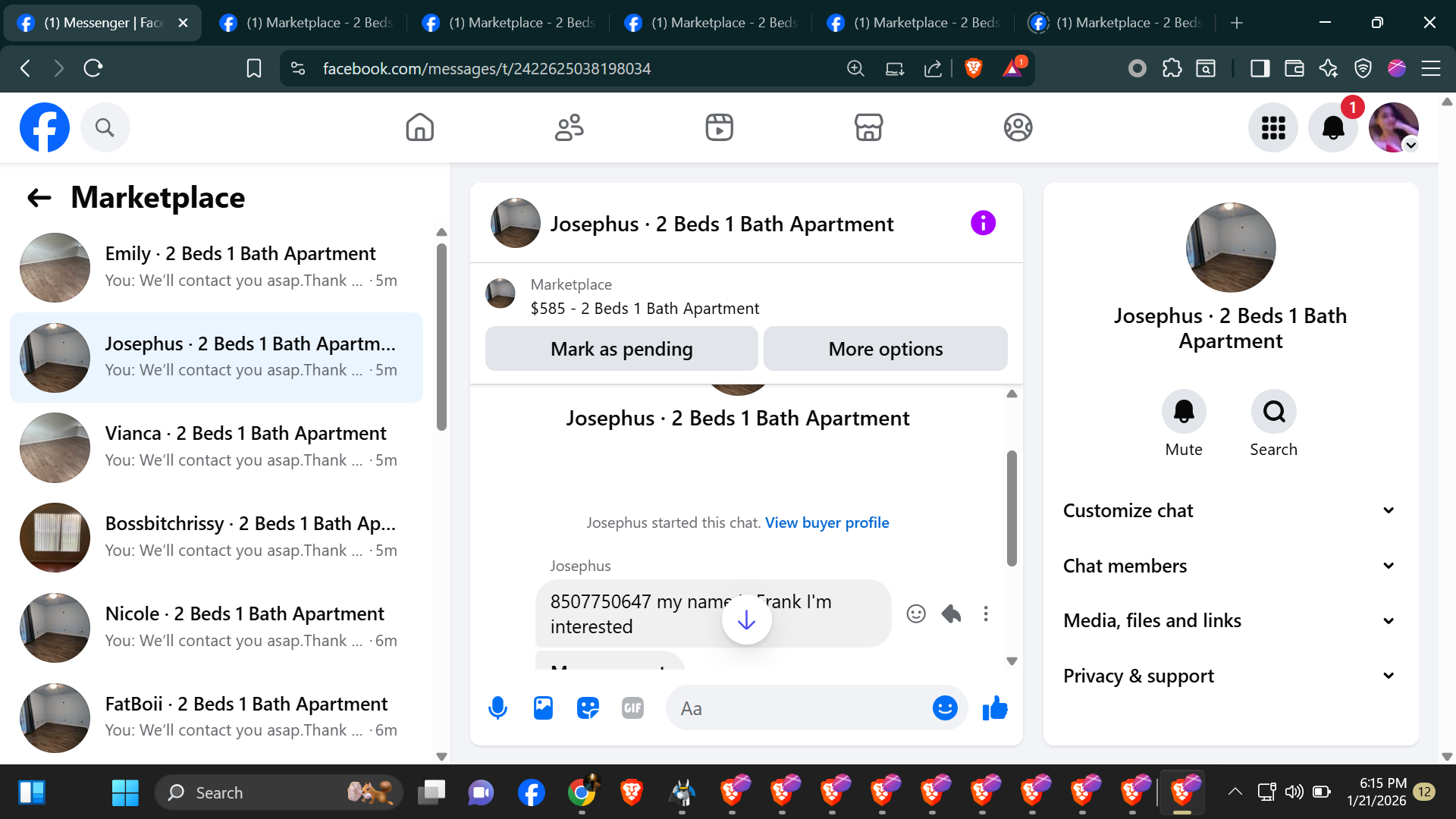Choose a sticker icon
Viewport: 1456px width, 819px height.
pos(588,708)
